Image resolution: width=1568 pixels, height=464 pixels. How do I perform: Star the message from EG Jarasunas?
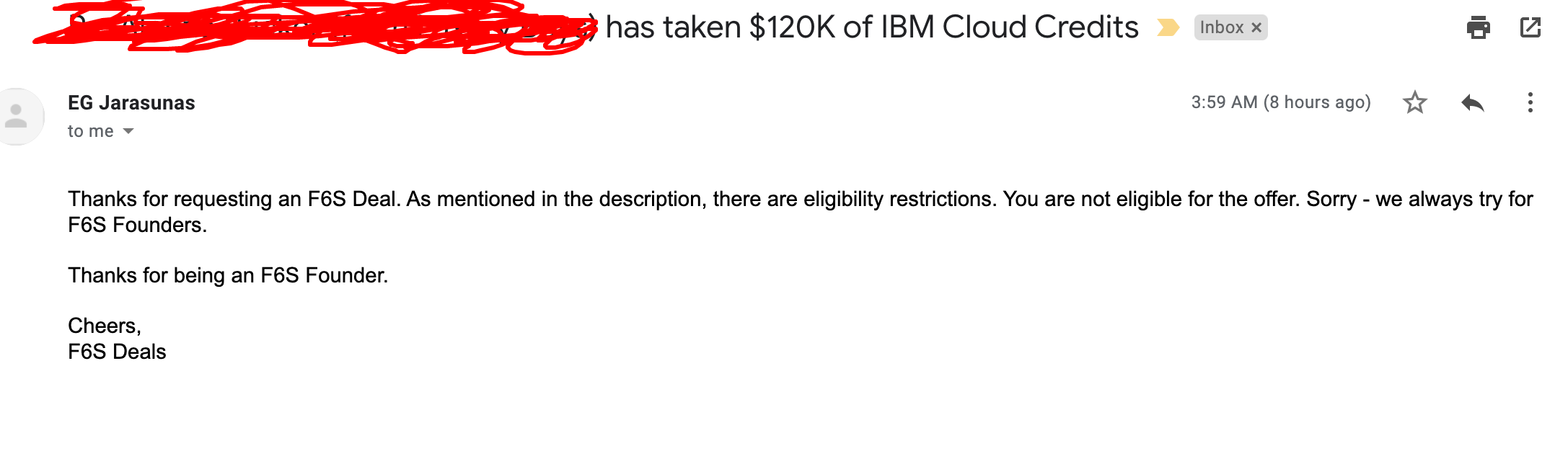[1414, 102]
